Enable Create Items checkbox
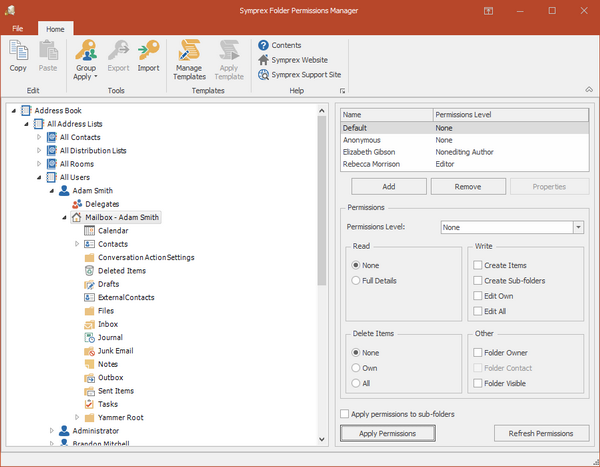Image resolution: width=600 pixels, height=467 pixels. coord(478,265)
